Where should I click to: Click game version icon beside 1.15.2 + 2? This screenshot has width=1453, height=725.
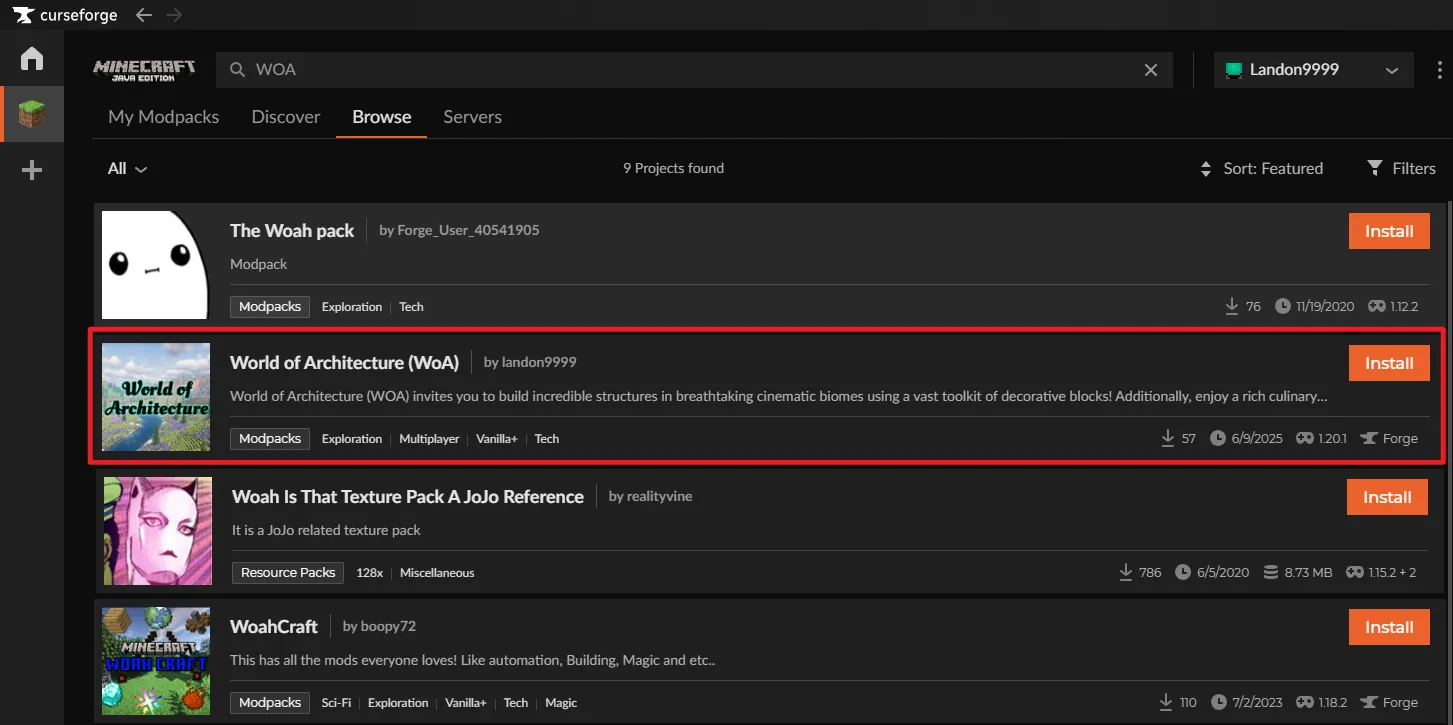pos(1355,572)
